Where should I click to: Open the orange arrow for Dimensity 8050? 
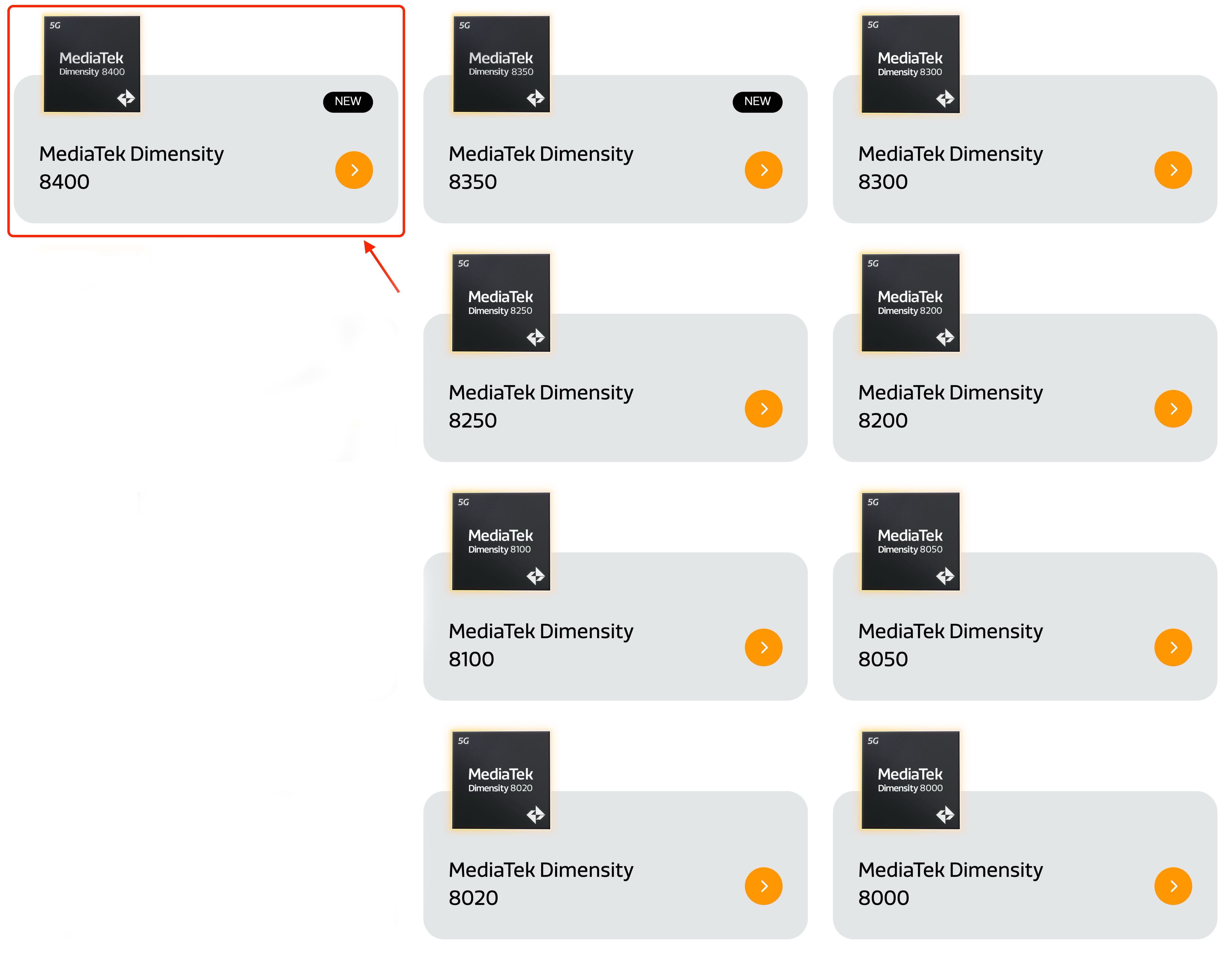1173,647
